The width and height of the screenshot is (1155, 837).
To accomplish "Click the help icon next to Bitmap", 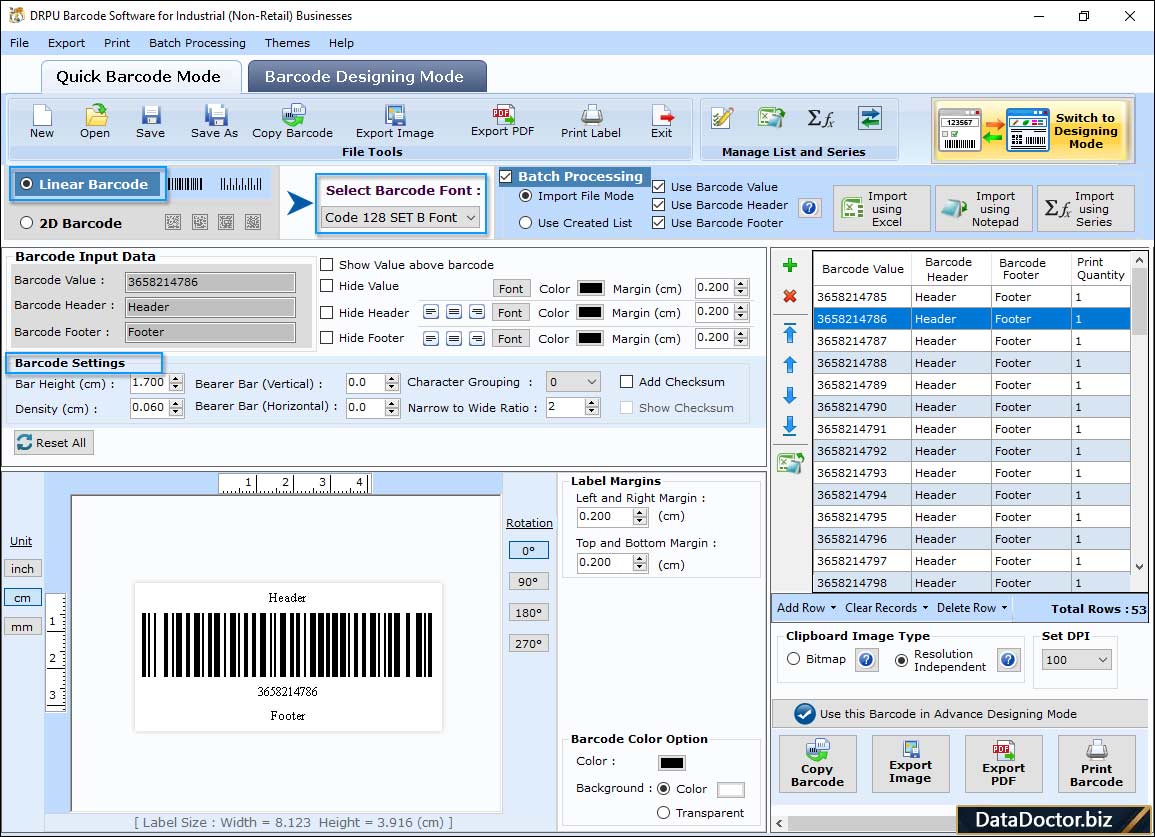I will pyautogui.click(x=866, y=659).
